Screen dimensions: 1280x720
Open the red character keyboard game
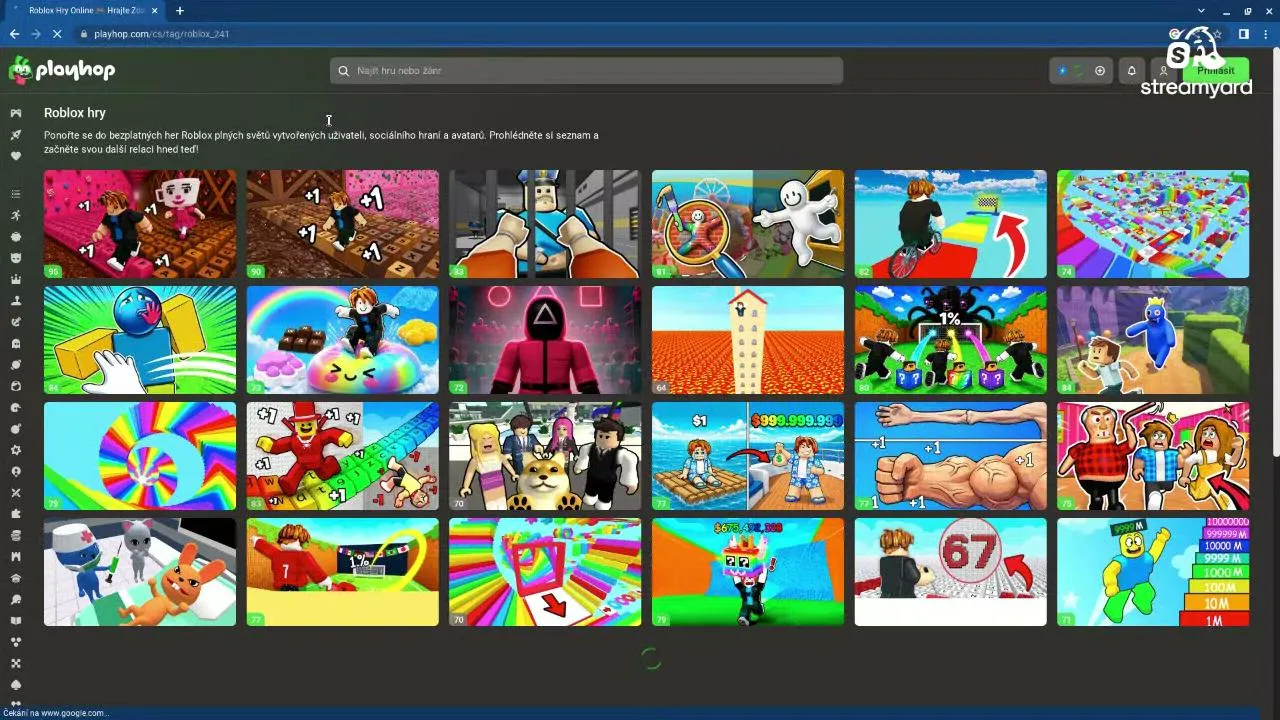tap(343, 456)
